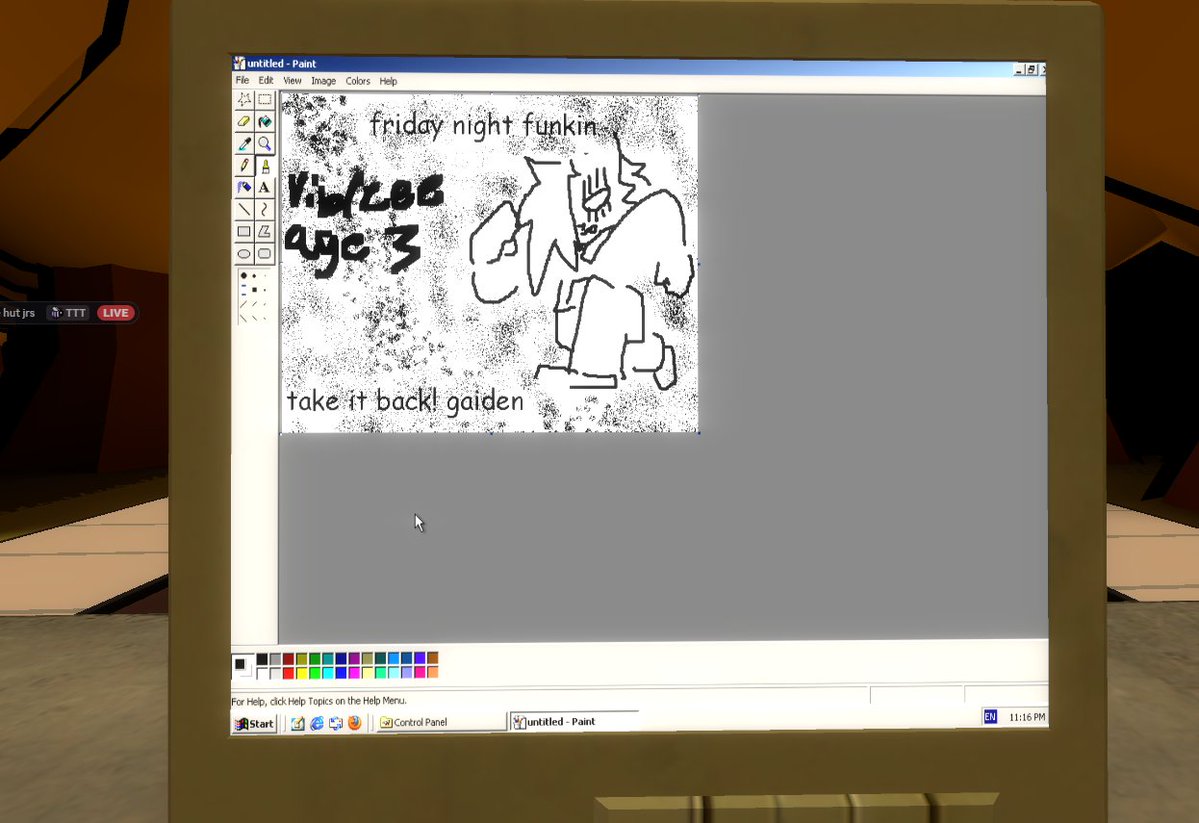Select the Pick Color eyedropper tool
This screenshot has height=823, width=1199.
point(244,144)
